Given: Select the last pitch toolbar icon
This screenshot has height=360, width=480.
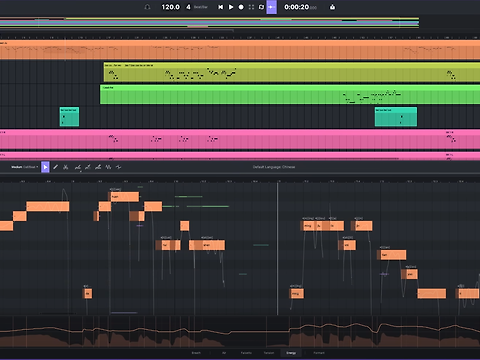Looking at the screenshot, I should pos(119,167).
